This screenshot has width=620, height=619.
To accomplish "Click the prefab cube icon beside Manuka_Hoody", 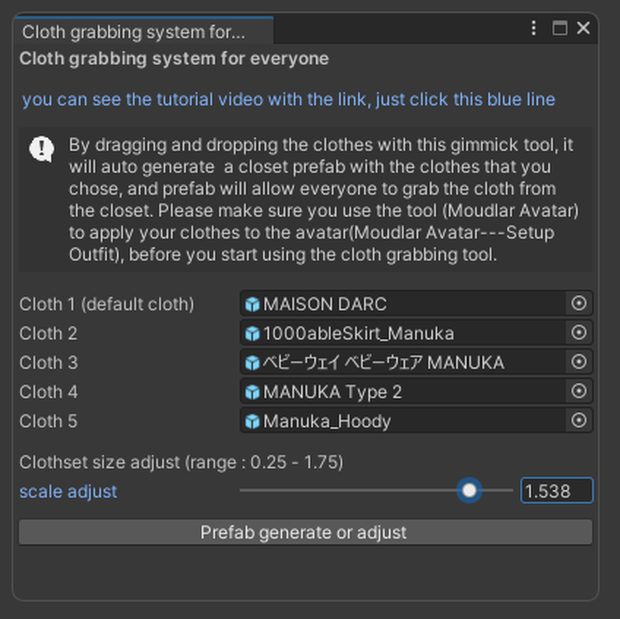I will [252, 421].
